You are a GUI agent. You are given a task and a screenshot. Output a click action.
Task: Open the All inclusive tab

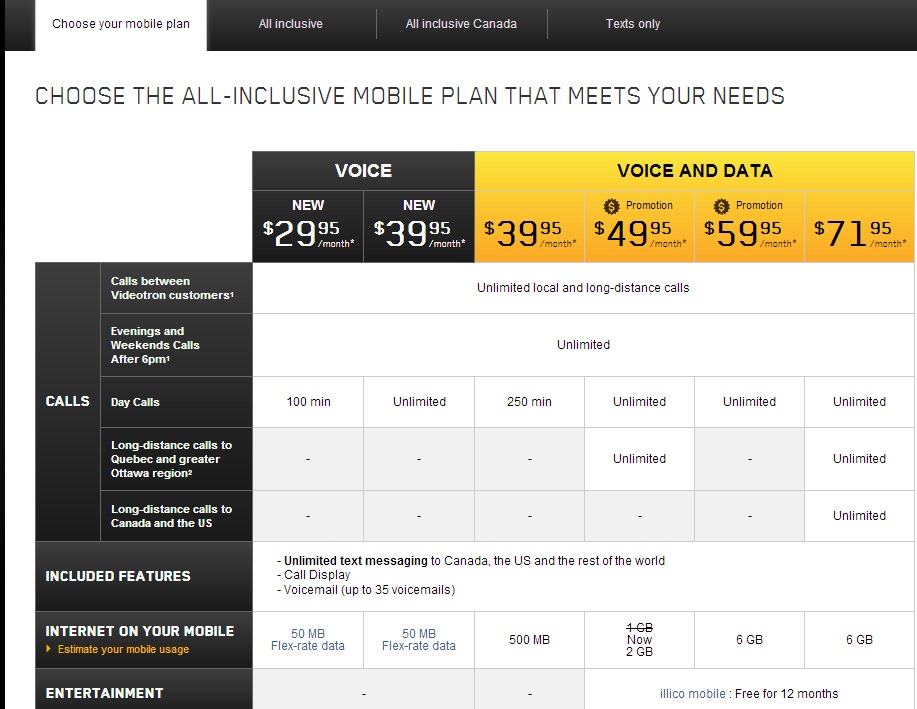[x=291, y=24]
